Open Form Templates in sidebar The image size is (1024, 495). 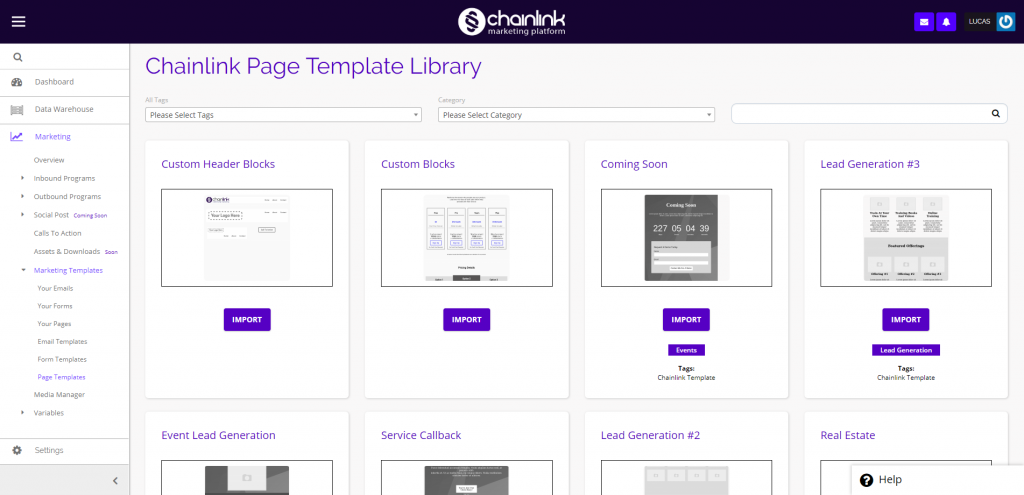[62, 359]
